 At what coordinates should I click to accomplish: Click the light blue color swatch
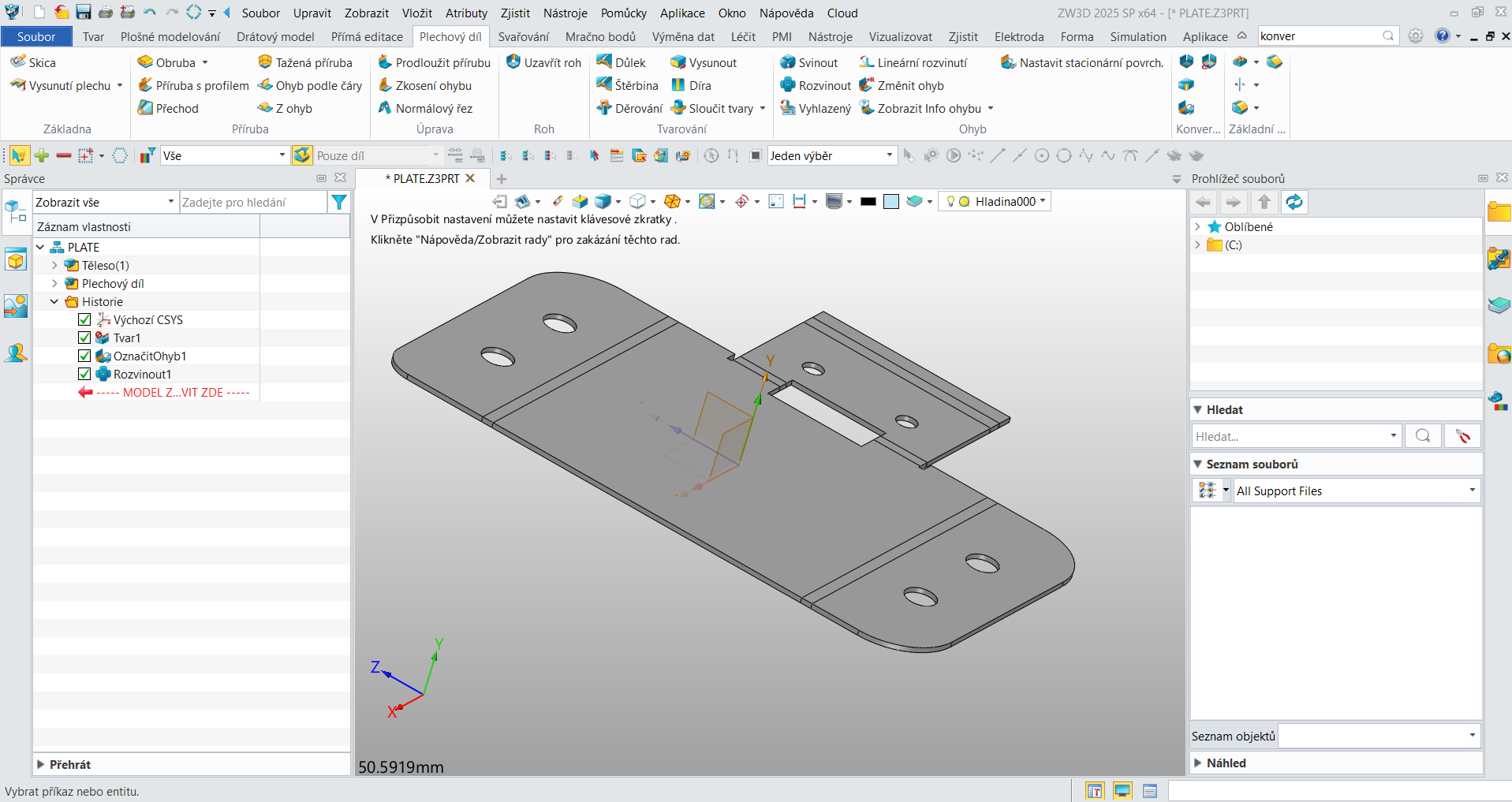[x=891, y=201]
